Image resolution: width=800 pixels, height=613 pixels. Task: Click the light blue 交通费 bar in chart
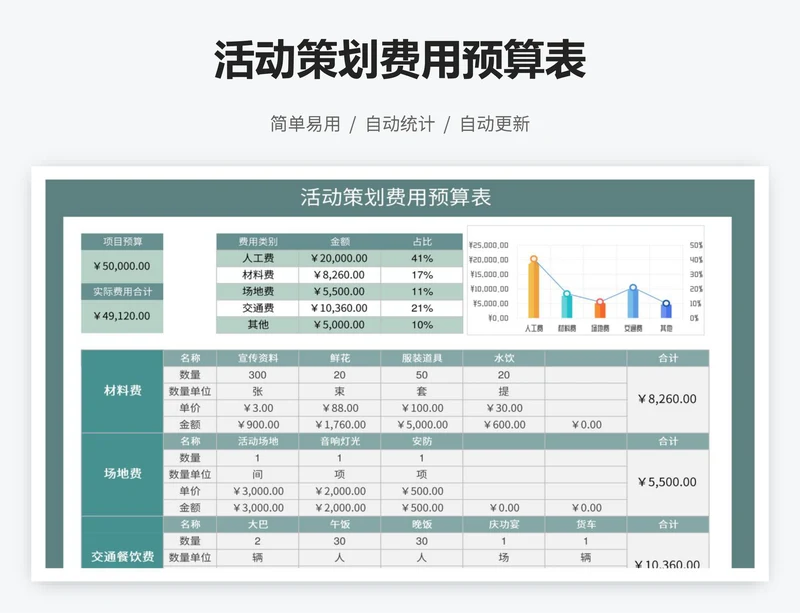633,303
